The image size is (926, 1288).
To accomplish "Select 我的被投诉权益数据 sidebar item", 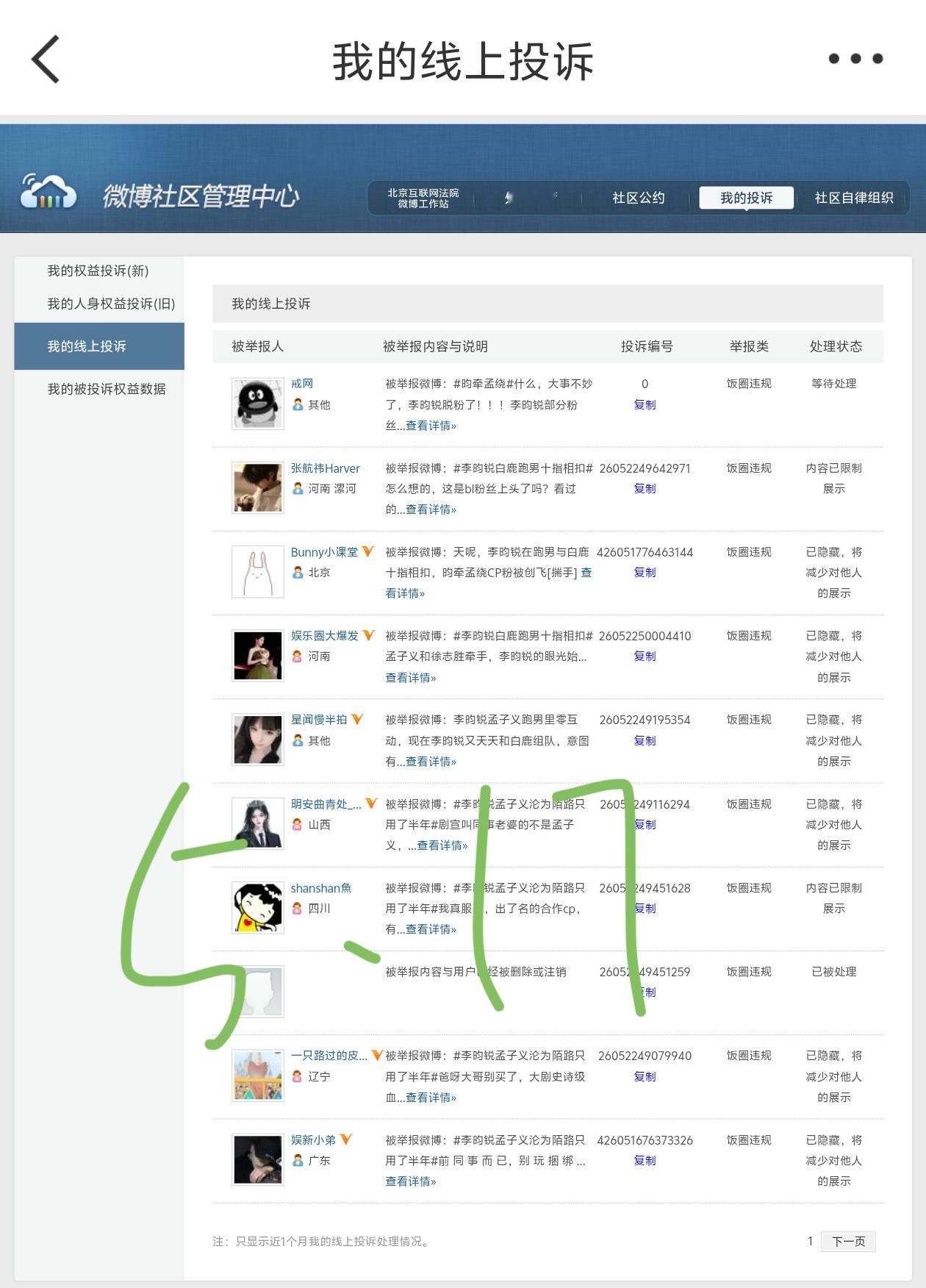I will (107, 389).
